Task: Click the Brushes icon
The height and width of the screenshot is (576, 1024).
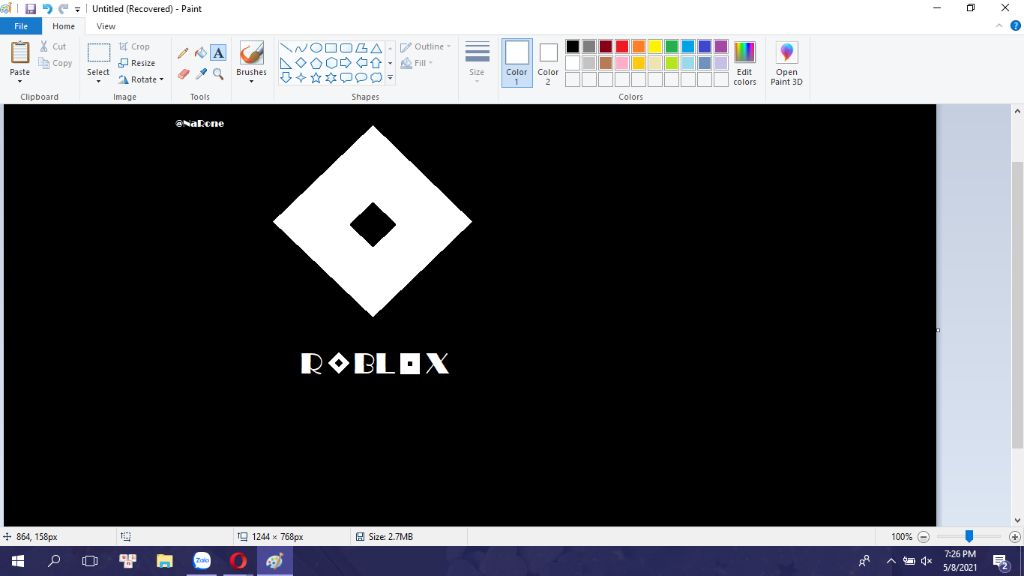Action: (x=251, y=54)
